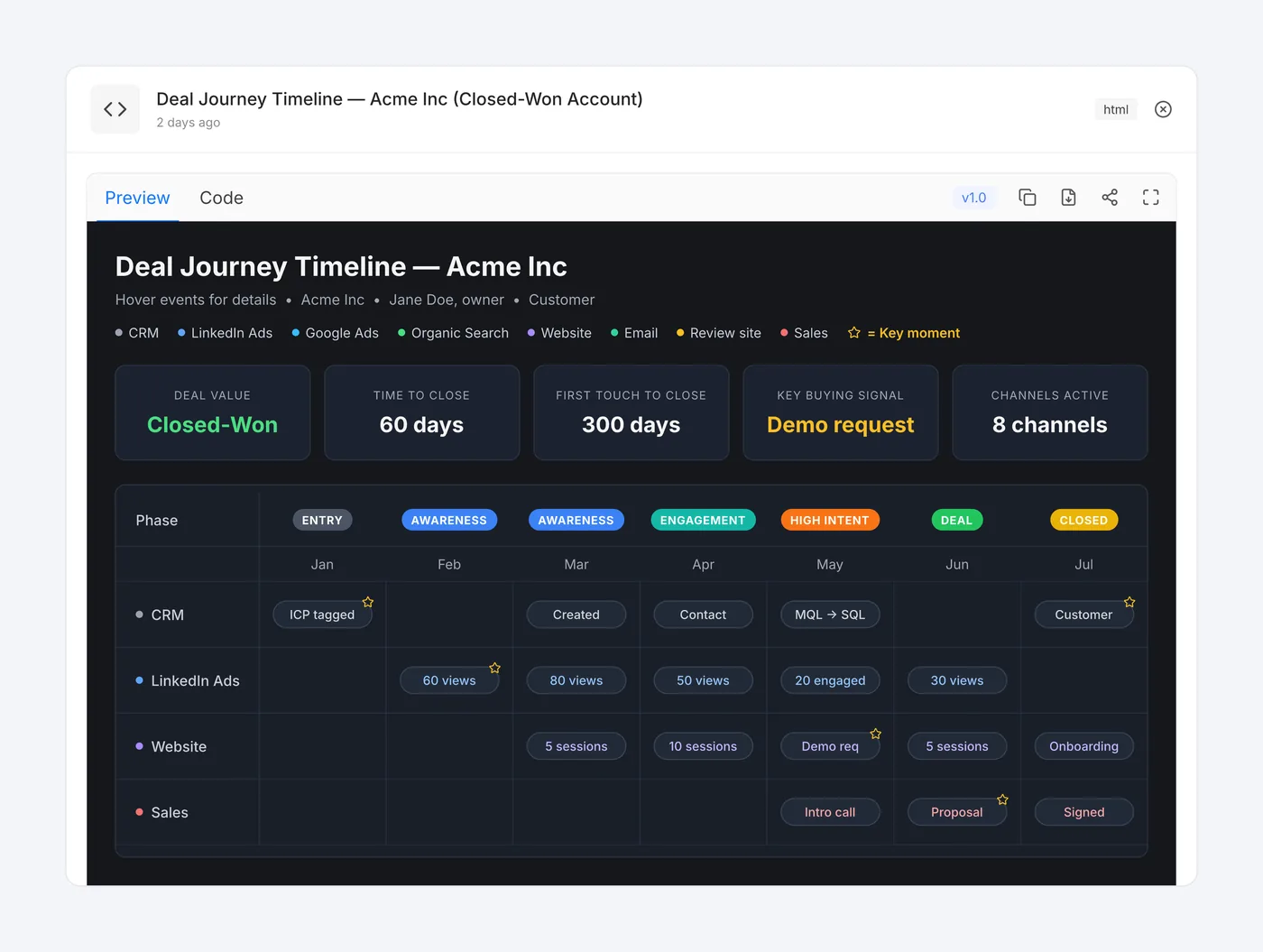Image resolution: width=1263 pixels, height=952 pixels.
Task: Switch to the Preview tab
Action: [x=137, y=198]
